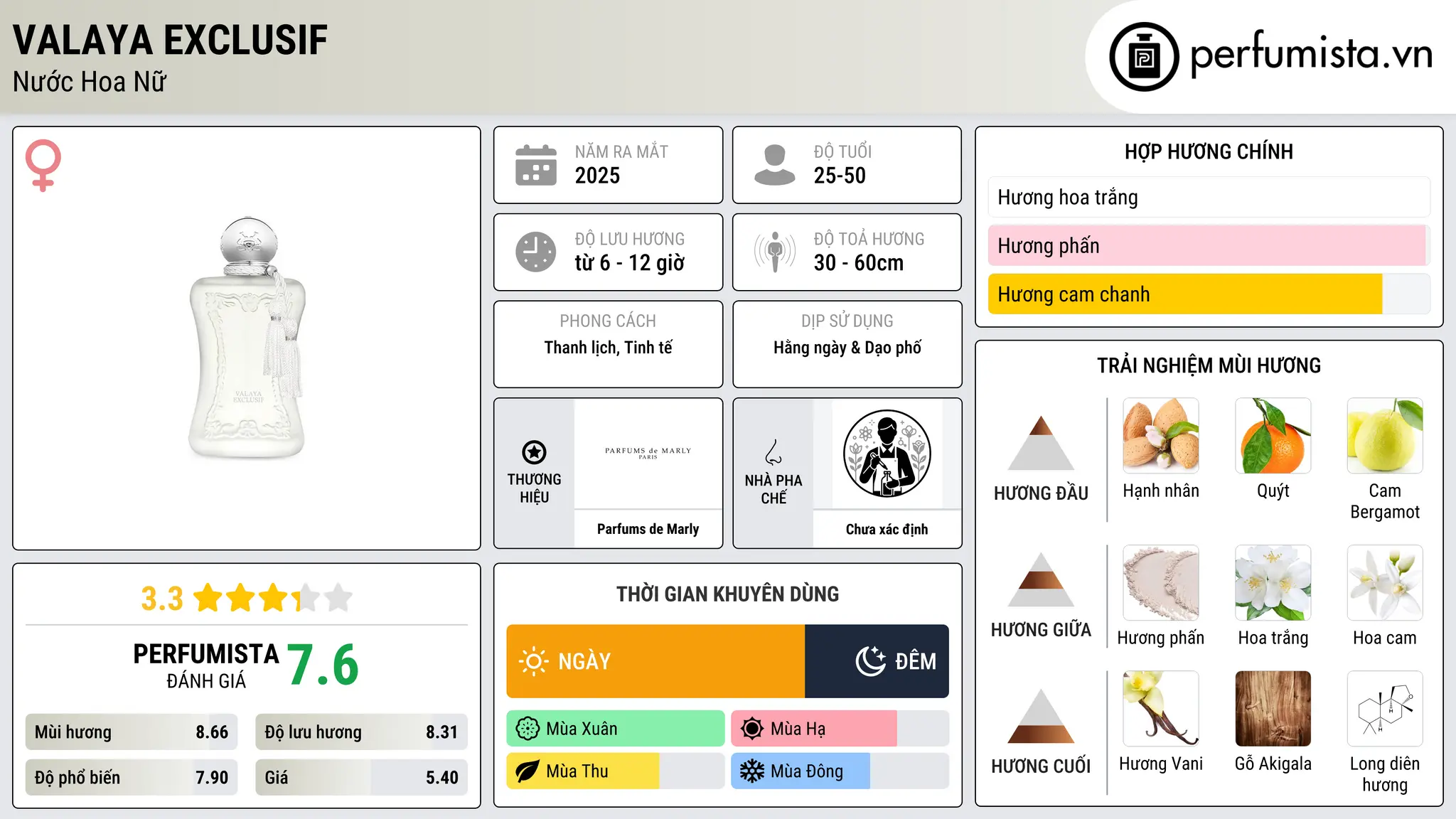Click the pyramid icon above Hương giữa
This screenshot has width=1456, height=819.
tap(1042, 580)
